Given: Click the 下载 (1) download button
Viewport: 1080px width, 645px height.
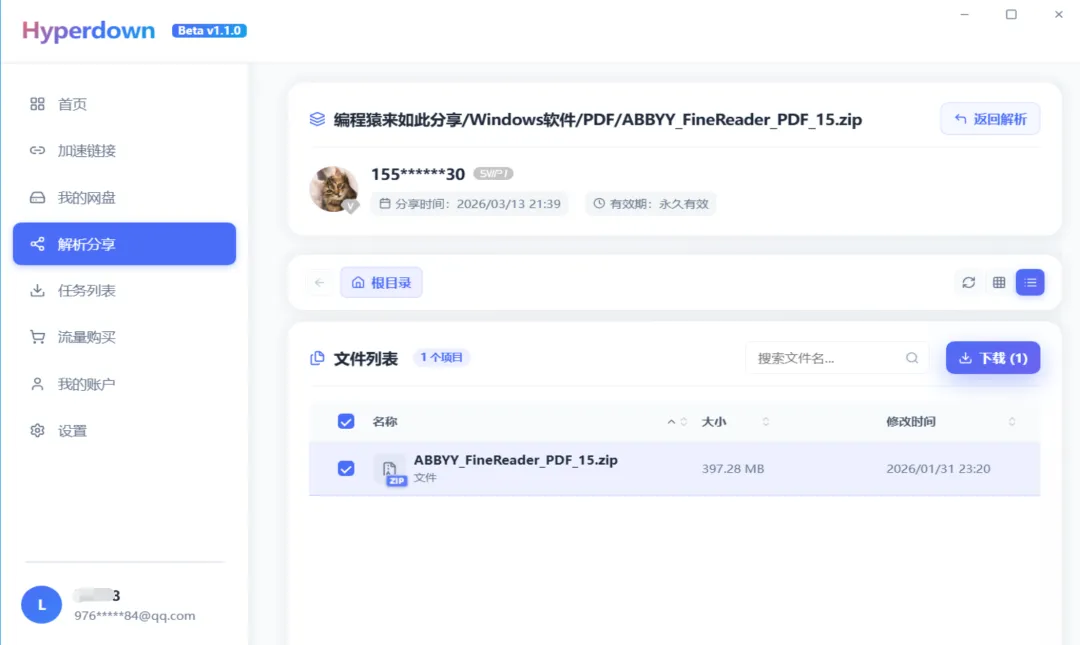Looking at the screenshot, I should pos(993,358).
